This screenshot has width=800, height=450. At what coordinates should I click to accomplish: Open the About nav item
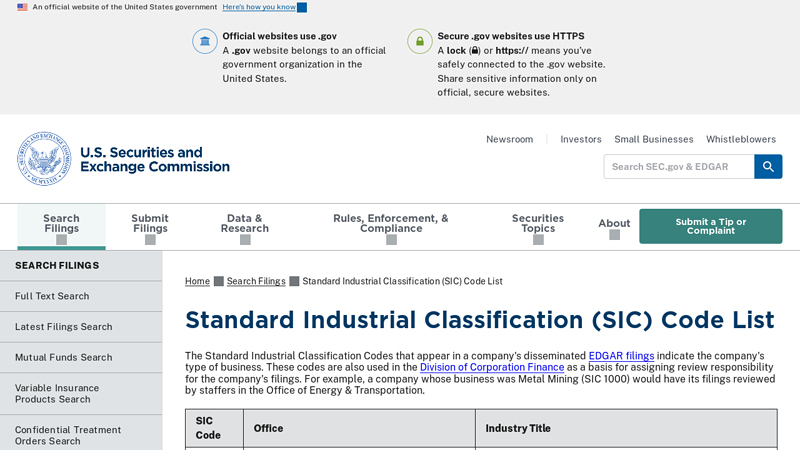614,223
